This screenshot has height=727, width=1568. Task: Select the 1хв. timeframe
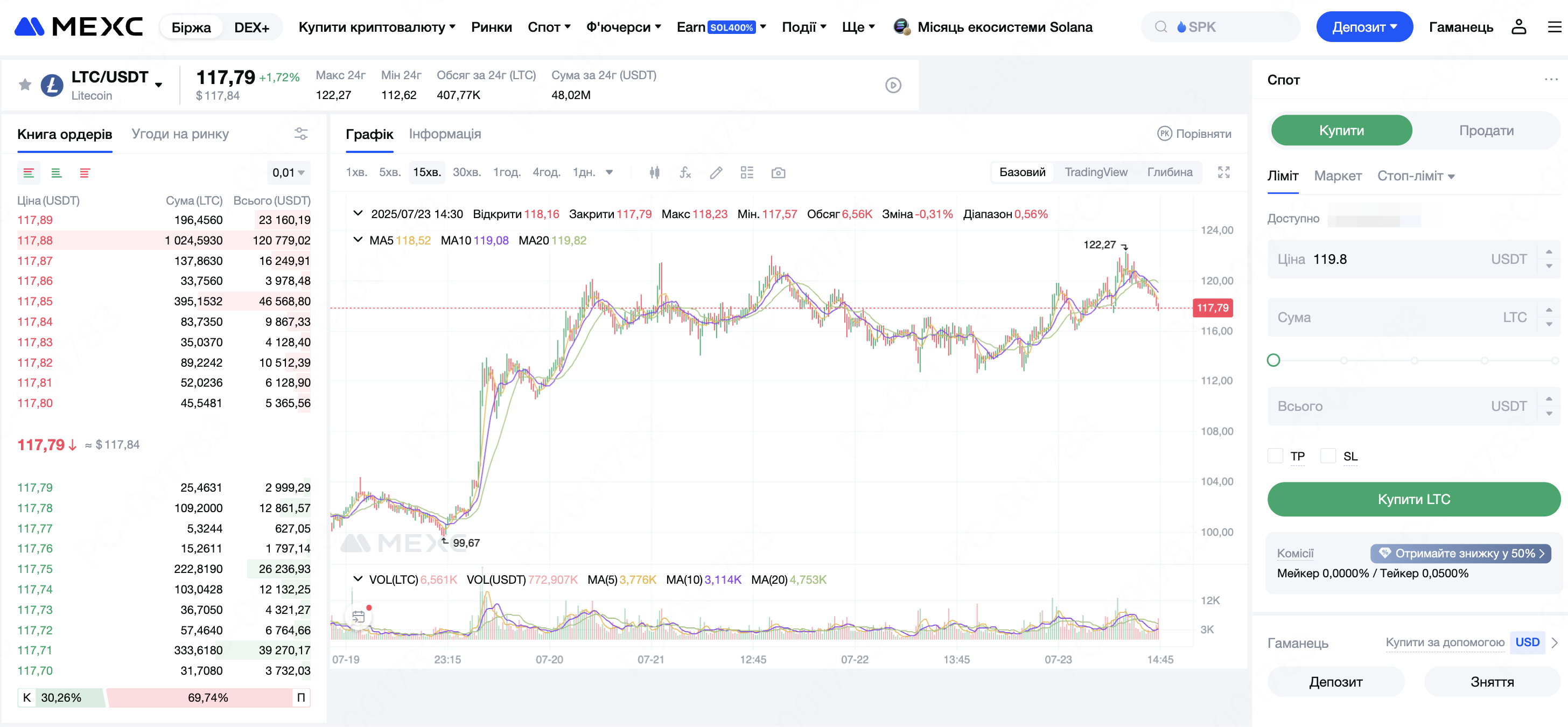356,173
